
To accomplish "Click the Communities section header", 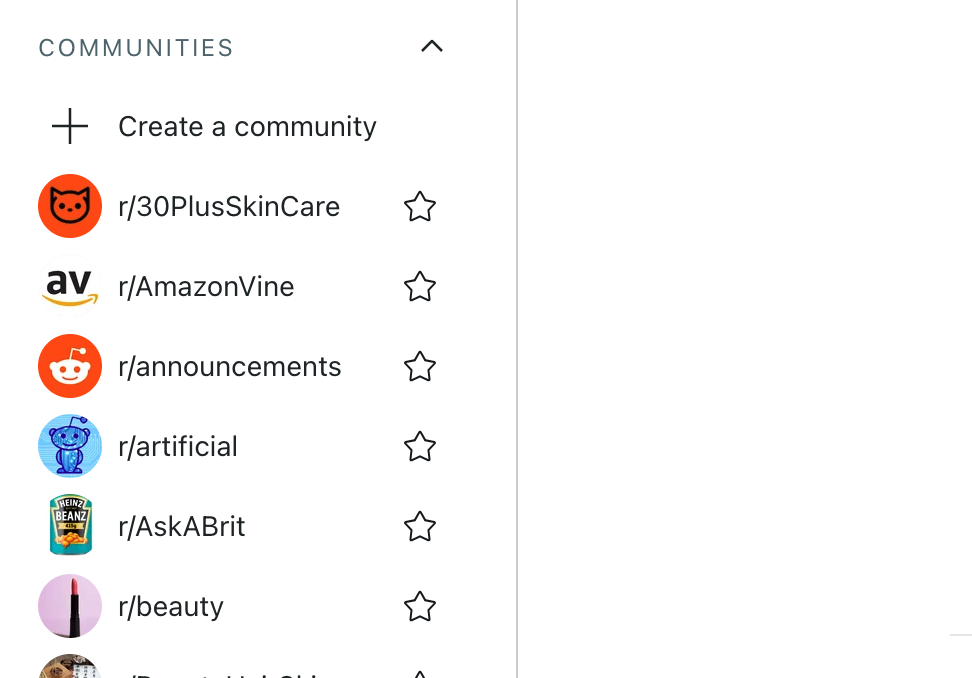I will coord(136,48).
